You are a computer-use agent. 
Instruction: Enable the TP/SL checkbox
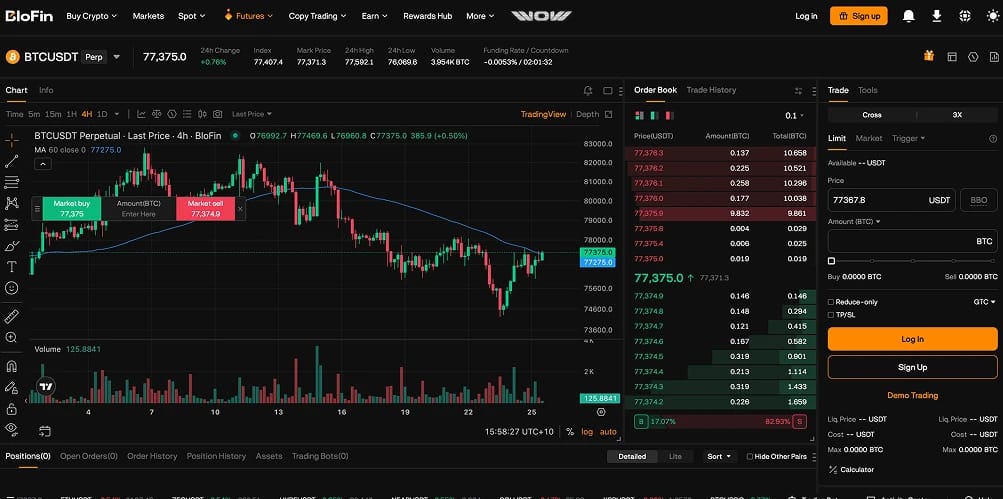coord(831,315)
